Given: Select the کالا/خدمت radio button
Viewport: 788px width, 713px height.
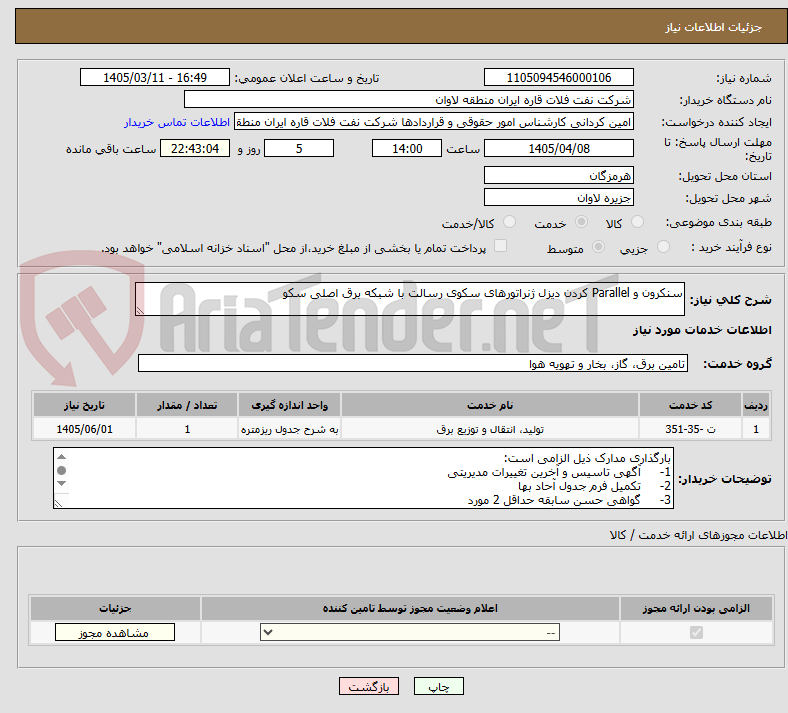Looking at the screenshot, I should 510,222.
